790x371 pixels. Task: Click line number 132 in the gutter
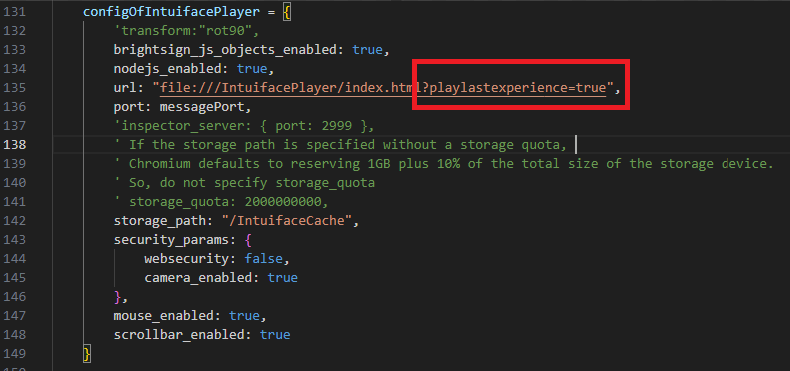[x=14, y=31]
